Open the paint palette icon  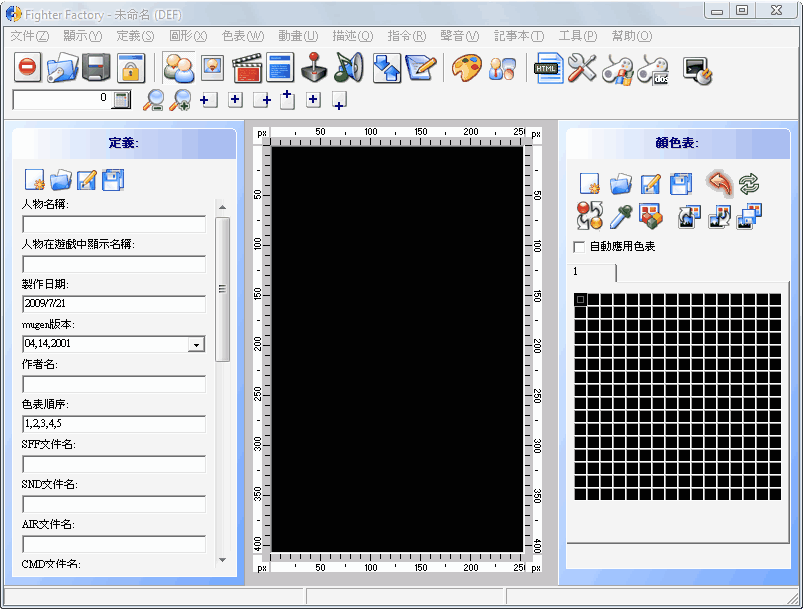(x=467, y=68)
